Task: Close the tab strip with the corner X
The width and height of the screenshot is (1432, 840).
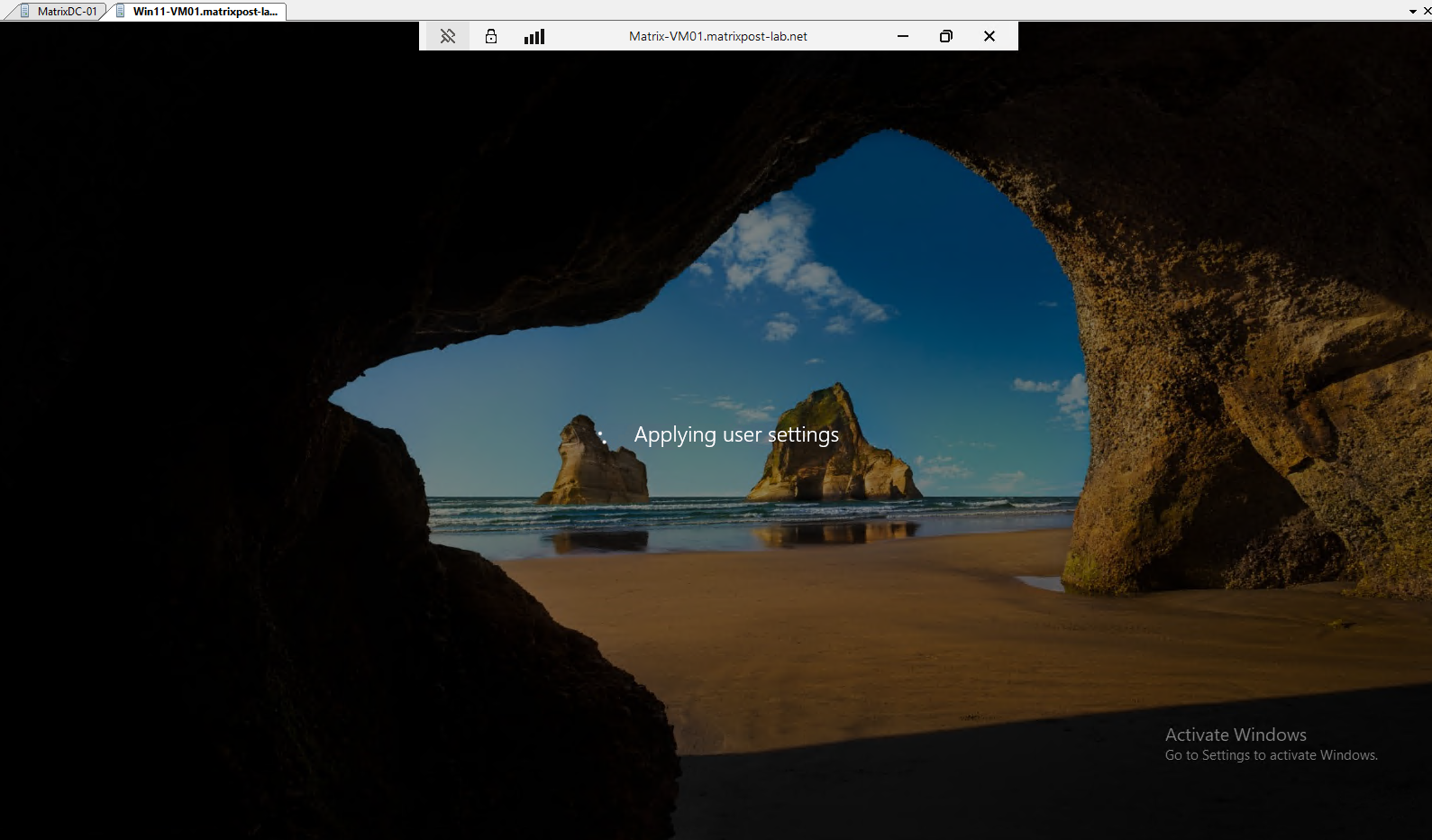Action: pos(1427,12)
